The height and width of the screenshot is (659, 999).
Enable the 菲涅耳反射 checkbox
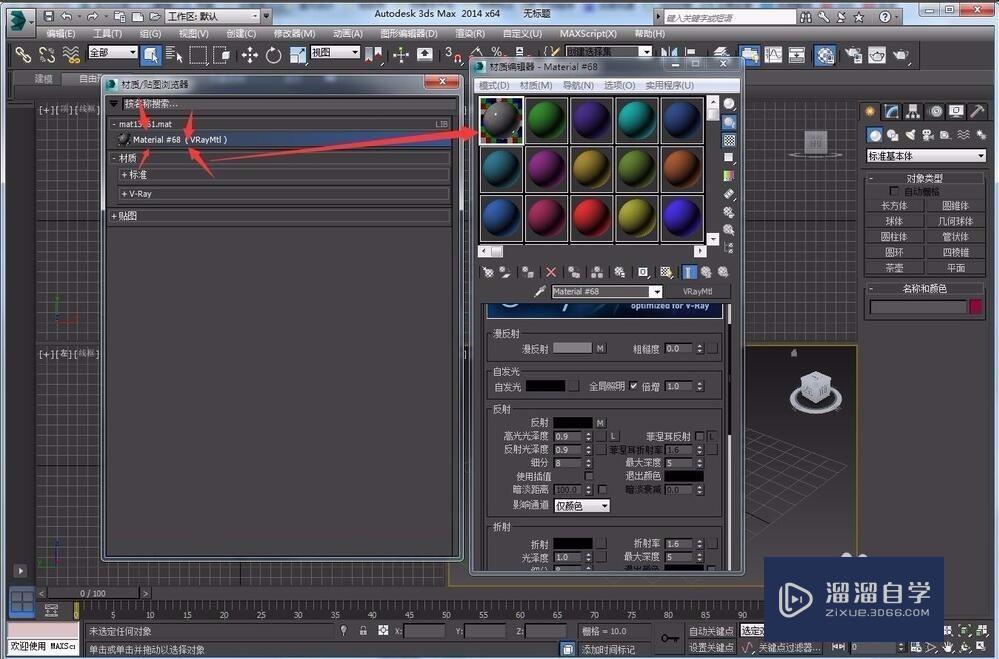[699, 436]
